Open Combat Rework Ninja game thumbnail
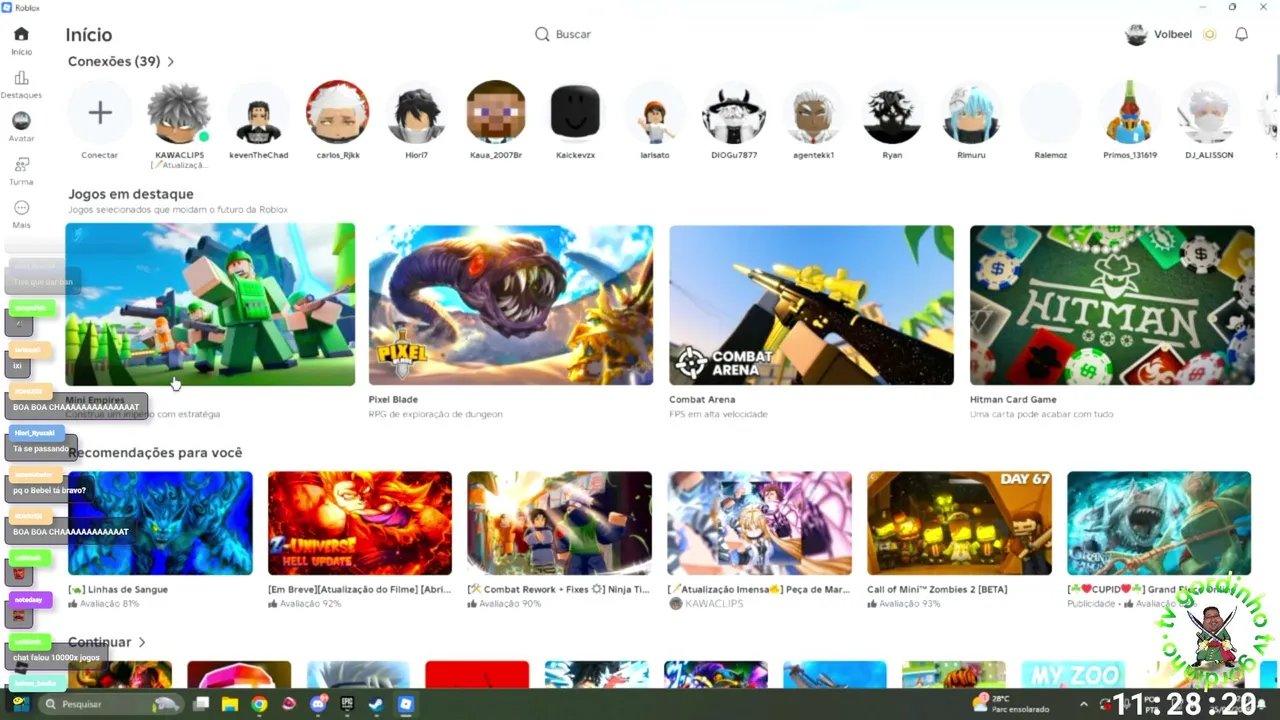1280x720 pixels. click(559, 523)
